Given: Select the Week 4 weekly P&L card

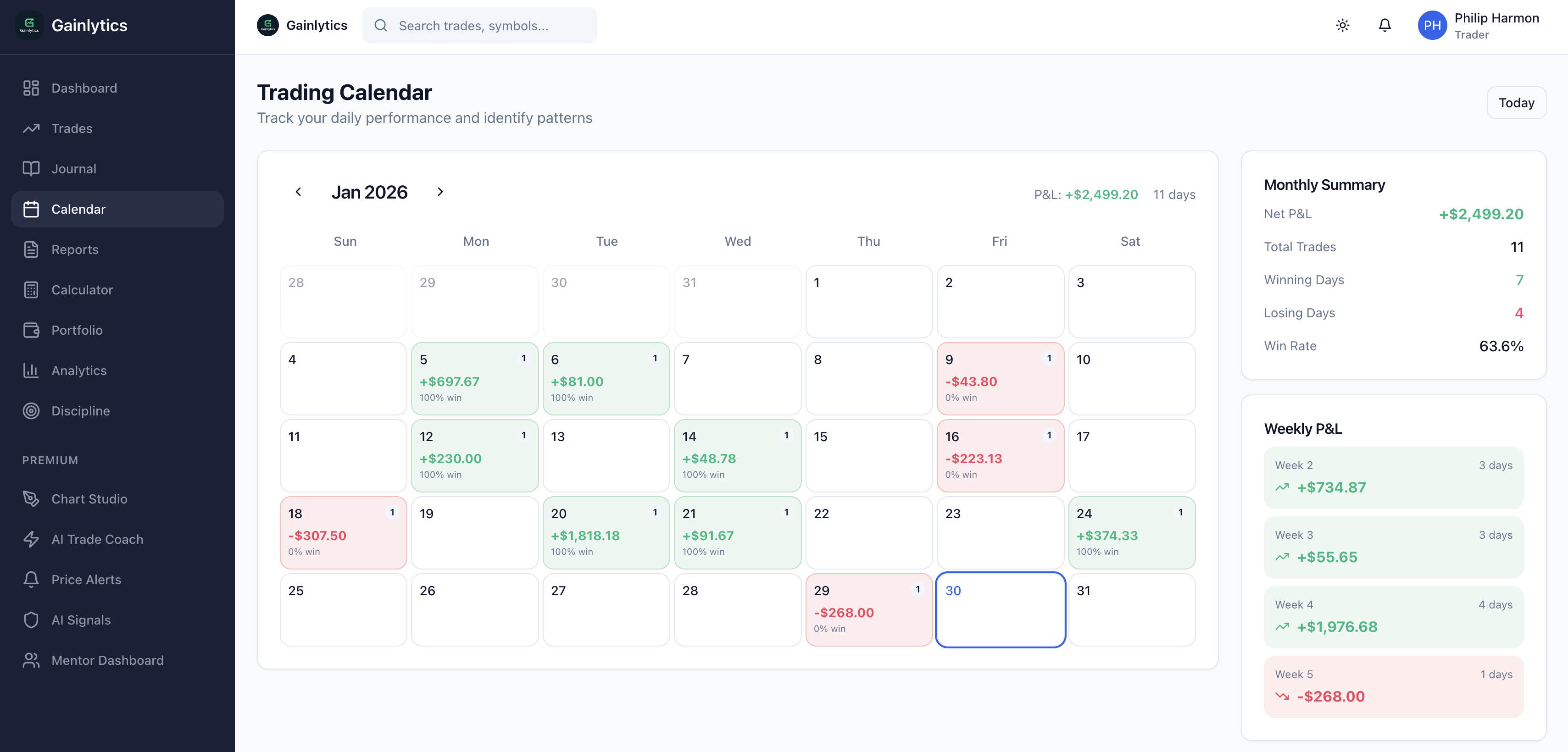Looking at the screenshot, I should click(x=1393, y=616).
